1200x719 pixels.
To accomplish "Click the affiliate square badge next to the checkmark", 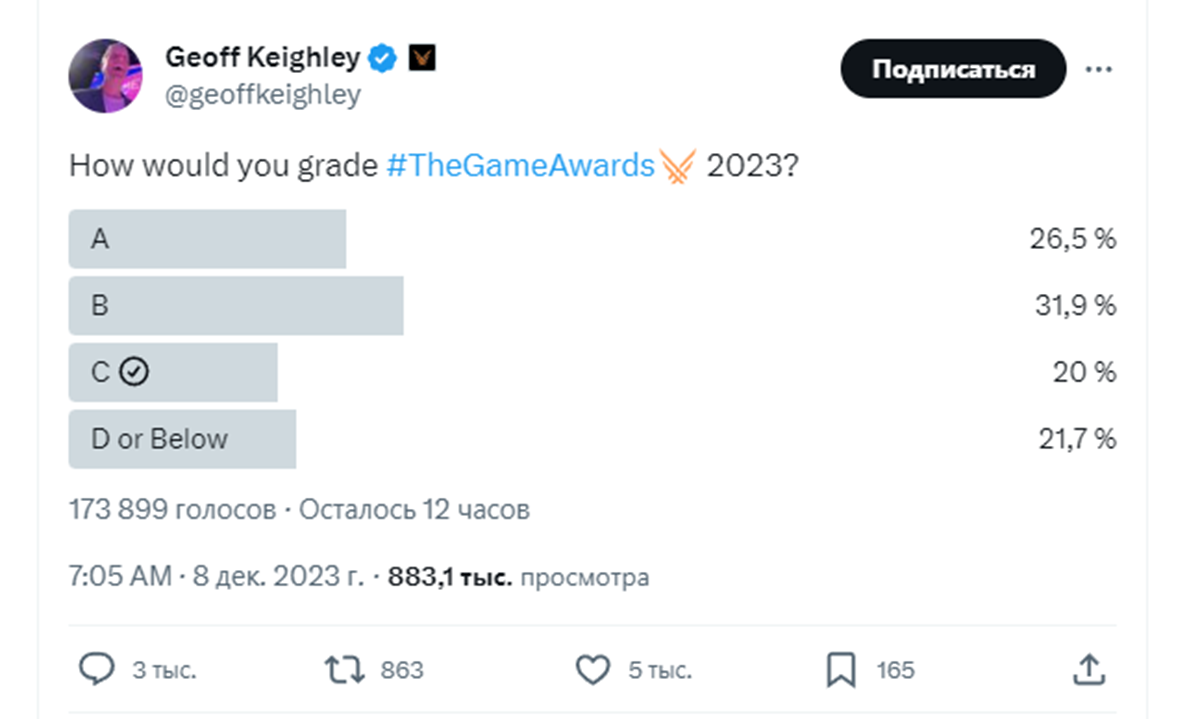I will (x=424, y=58).
